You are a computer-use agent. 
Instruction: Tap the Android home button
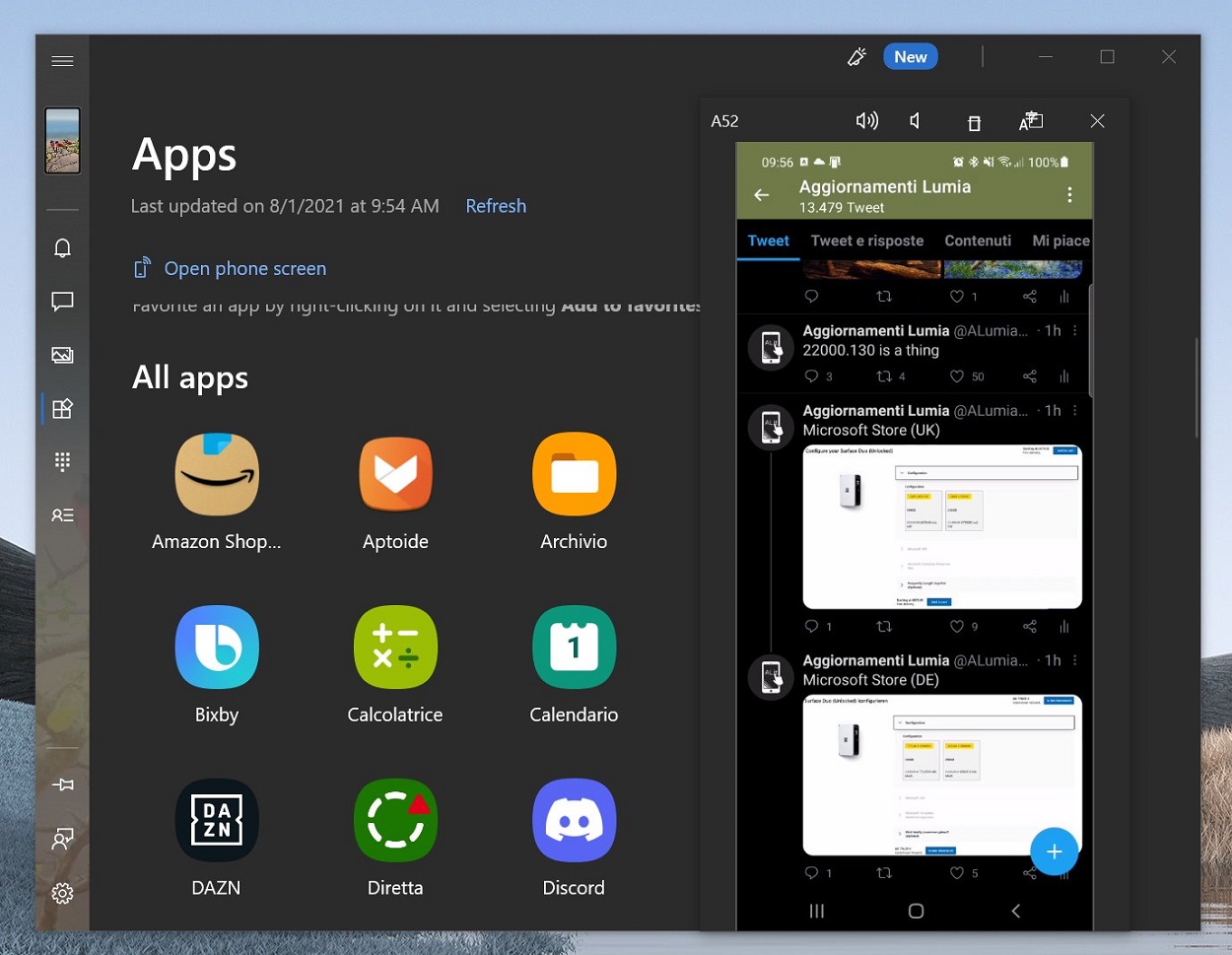[916, 911]
